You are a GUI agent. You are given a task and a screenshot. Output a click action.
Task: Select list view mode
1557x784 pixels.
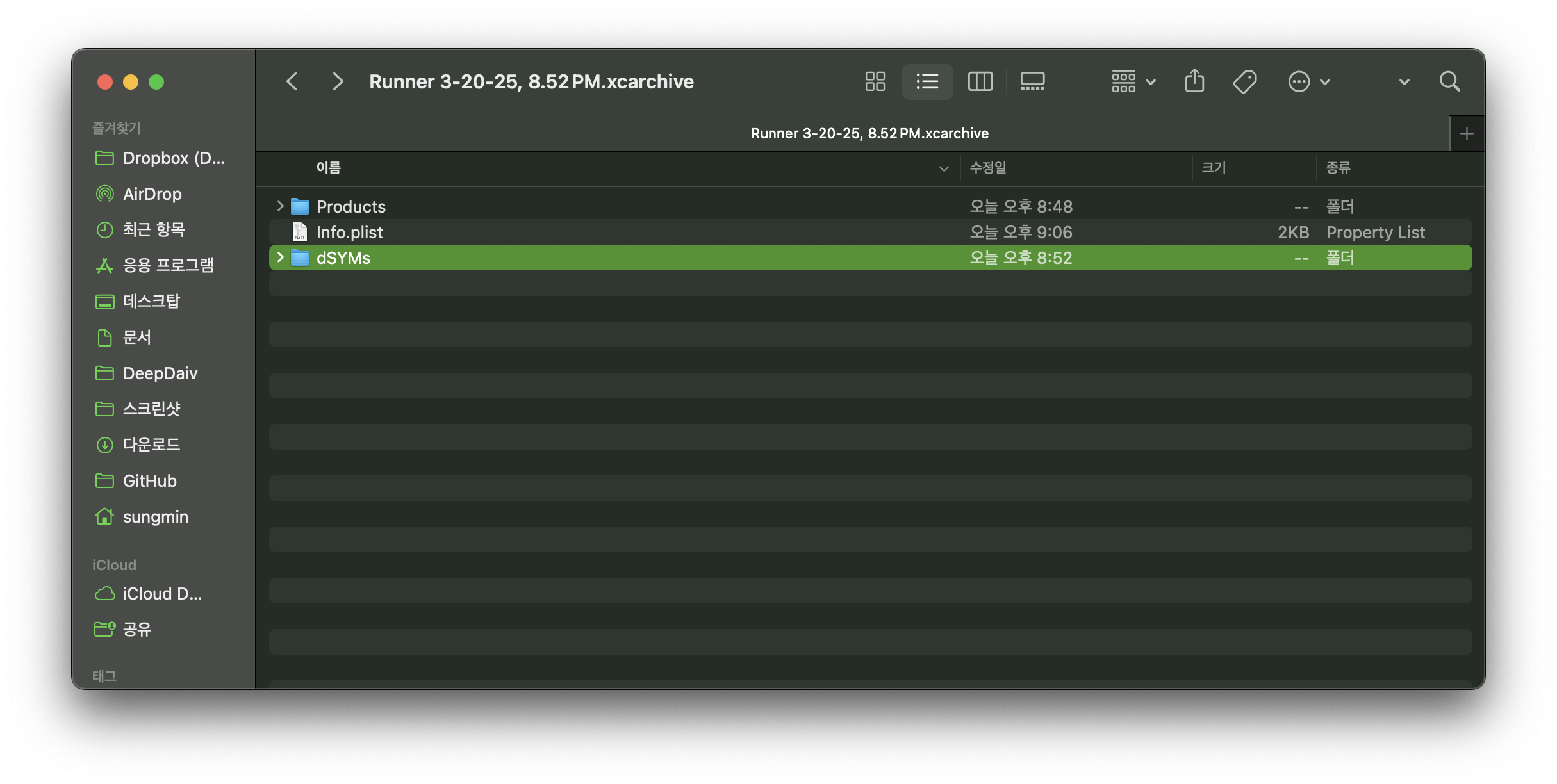coord(927,81)
